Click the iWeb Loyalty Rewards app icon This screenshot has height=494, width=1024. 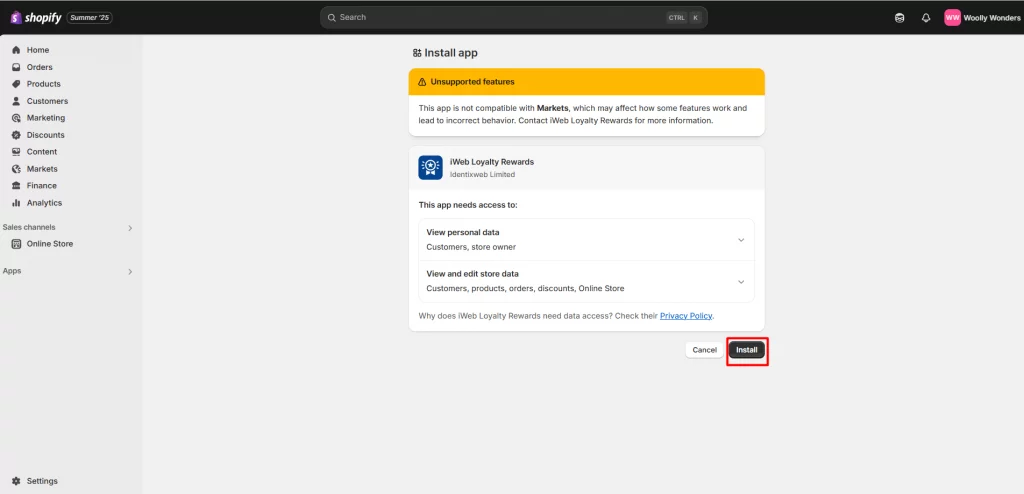tap(430, 167)
